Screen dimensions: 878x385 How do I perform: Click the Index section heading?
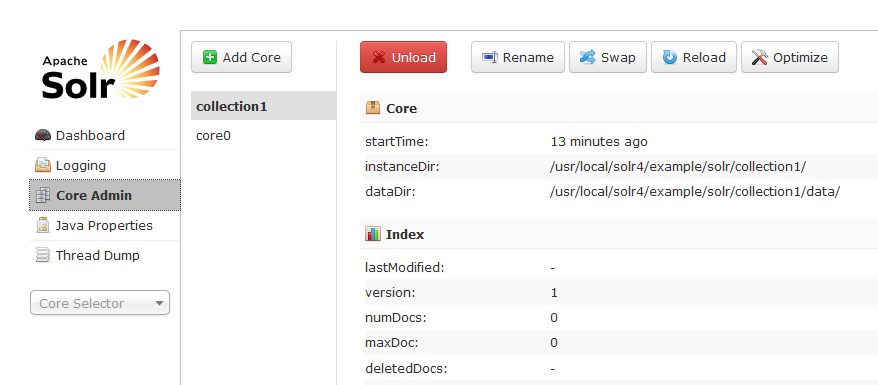click(x=405, y=234)
